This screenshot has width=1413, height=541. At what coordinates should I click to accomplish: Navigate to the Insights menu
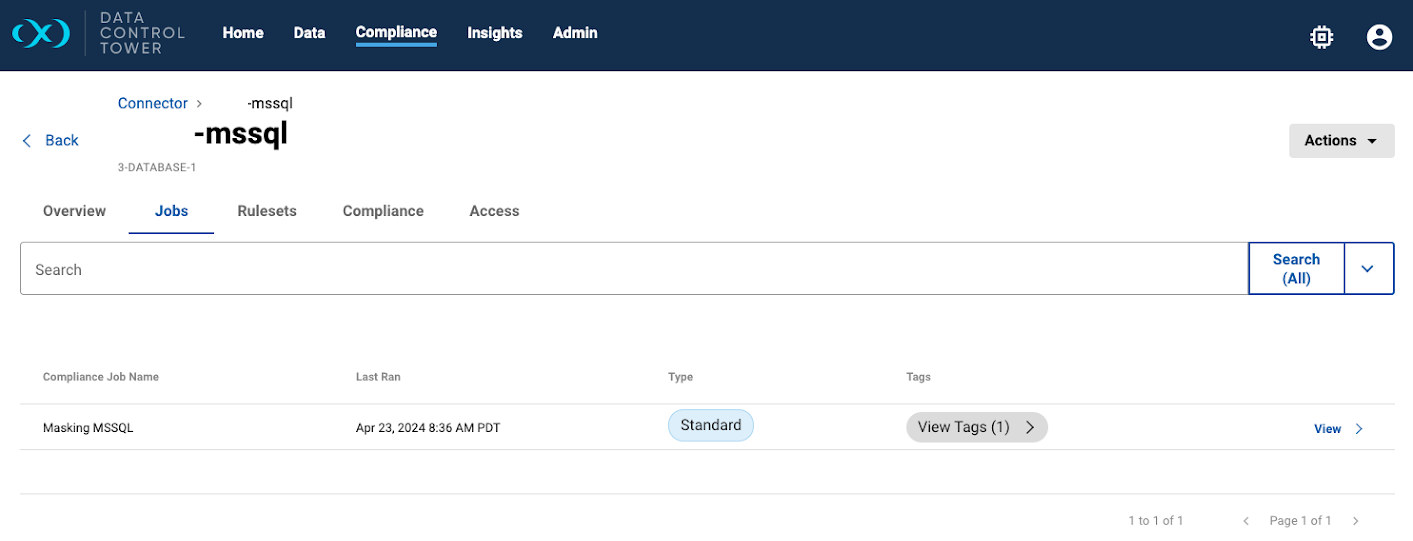point(494,33)
